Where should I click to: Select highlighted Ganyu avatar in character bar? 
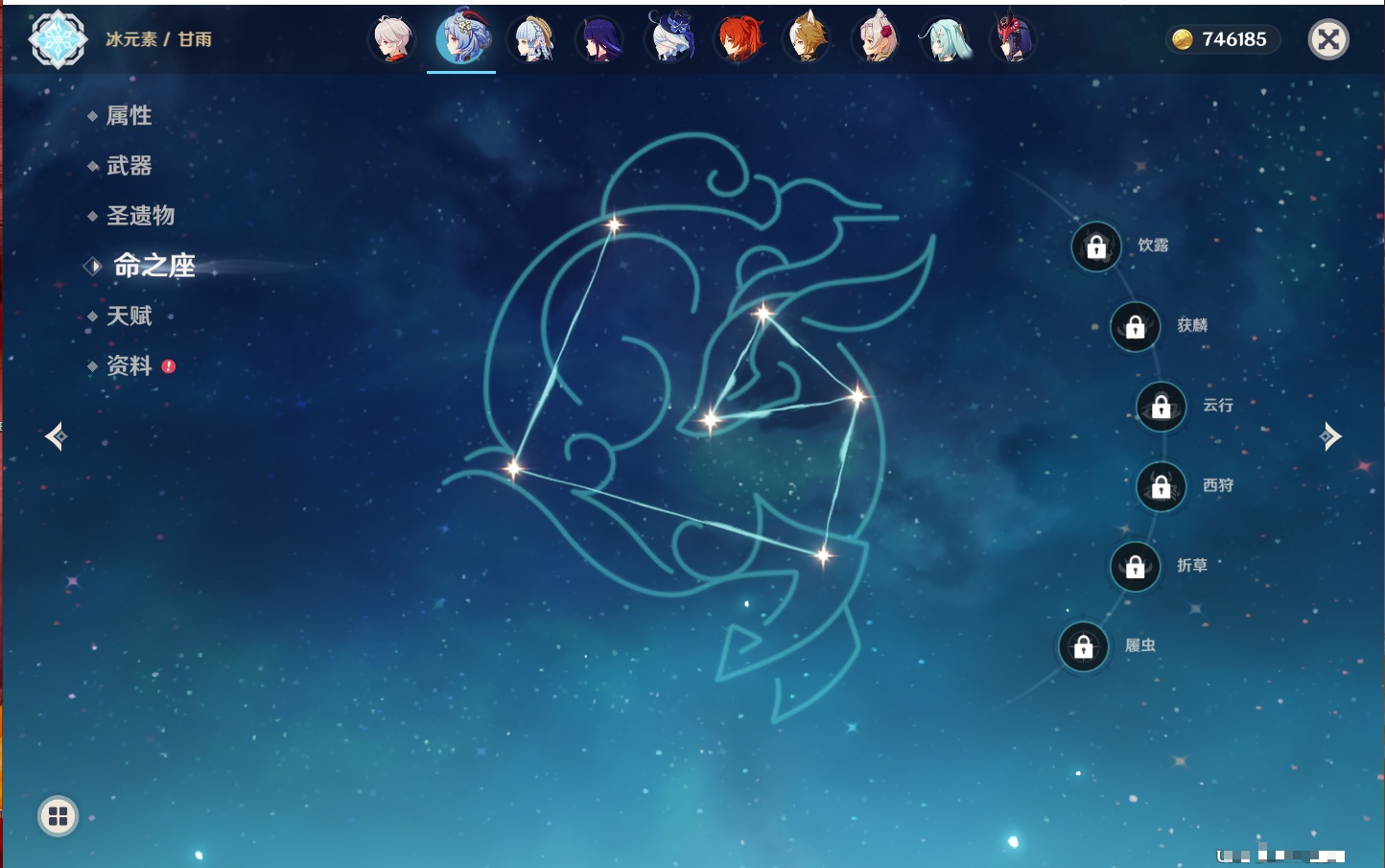[x=462, y=38]
